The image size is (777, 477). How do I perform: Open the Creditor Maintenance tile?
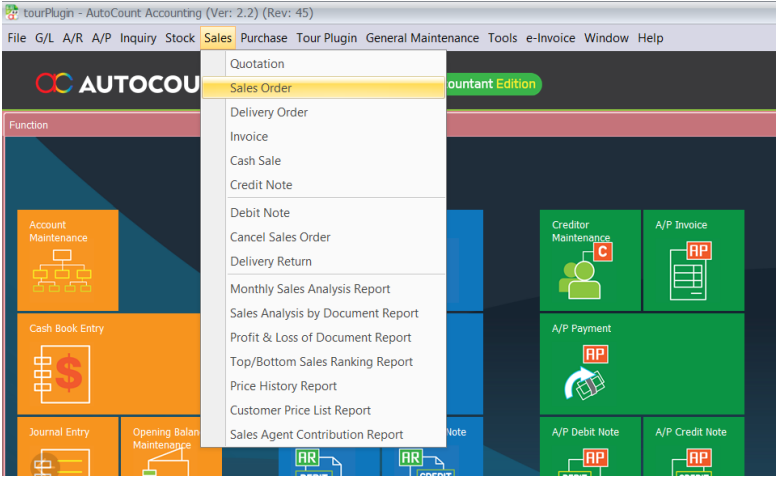pos(590,260)
